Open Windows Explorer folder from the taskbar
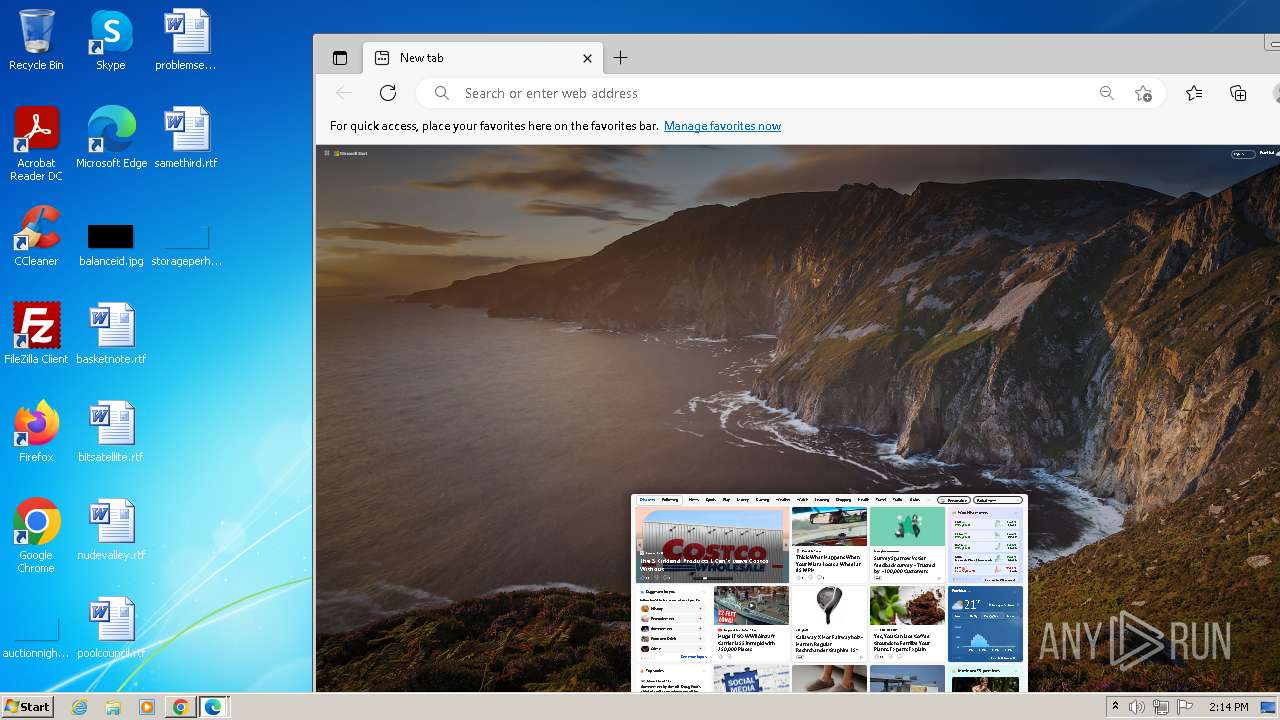Screen dimensions: 1280x720 click(113, 707)
